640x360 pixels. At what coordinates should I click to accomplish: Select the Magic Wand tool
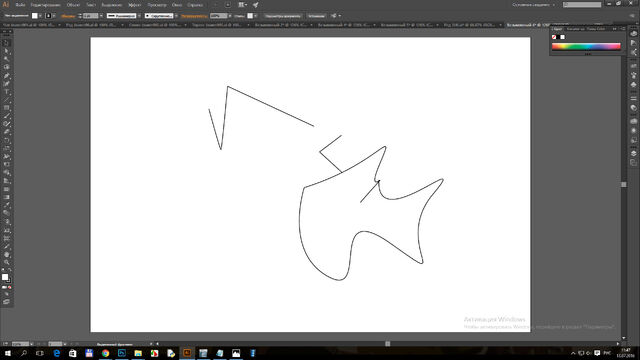(7, 60)
